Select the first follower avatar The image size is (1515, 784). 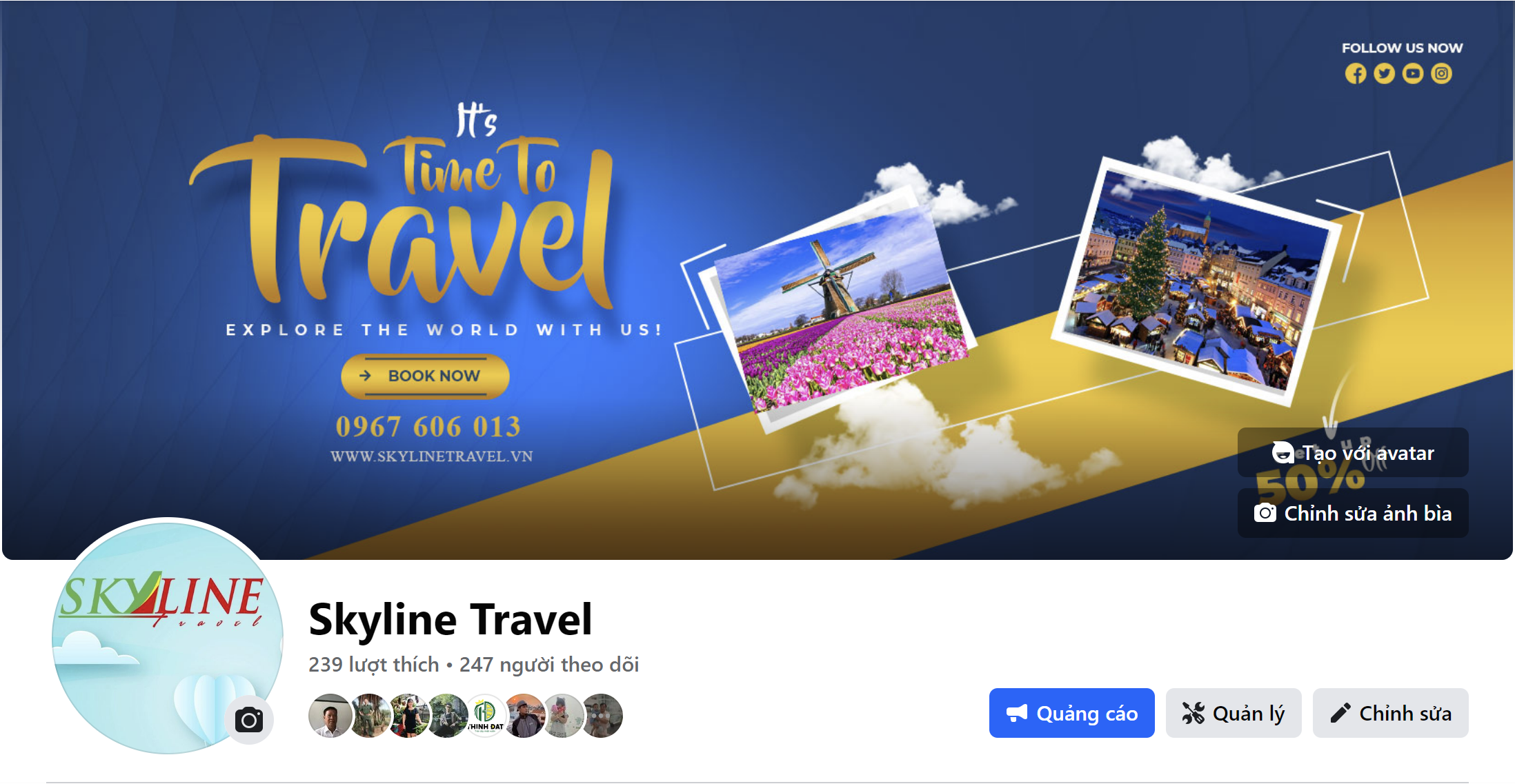(x=330, y=716)
